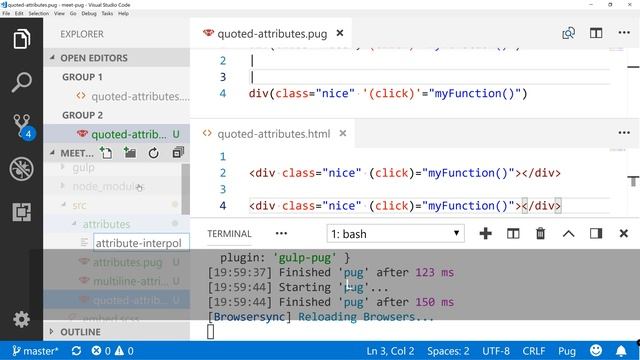Open the View menu
Viewport: 640px width, 360px height.
(x=59, y=13)
